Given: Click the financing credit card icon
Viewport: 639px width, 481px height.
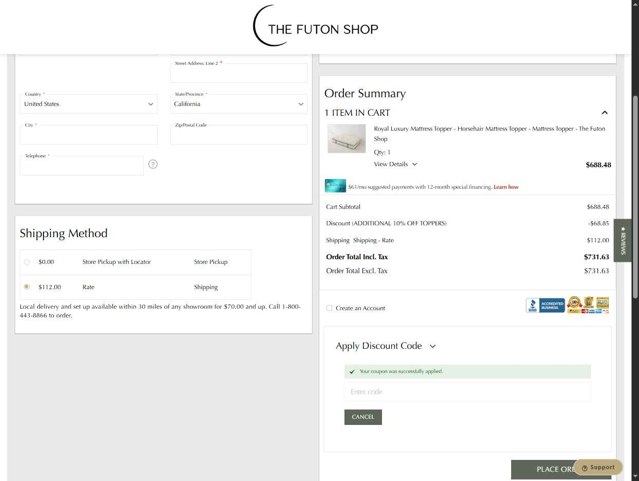Looking at the screenshot, I should point(335,185).
